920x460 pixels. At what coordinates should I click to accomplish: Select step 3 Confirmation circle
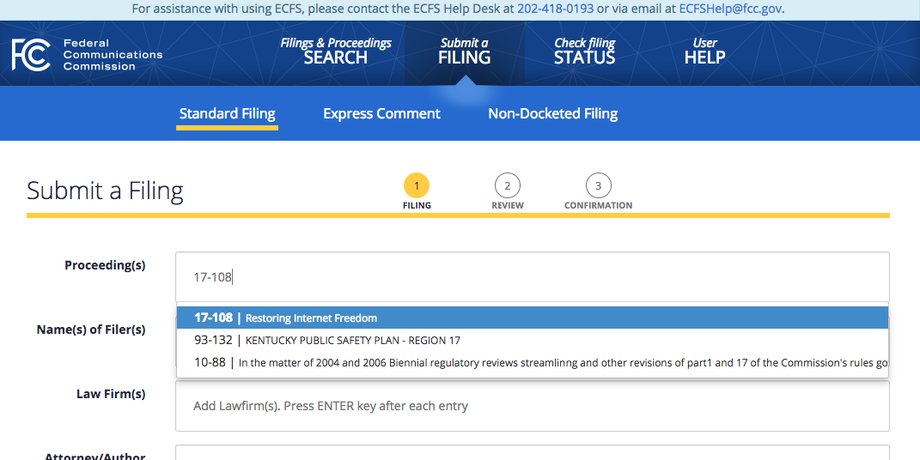[x=598, y=186]
